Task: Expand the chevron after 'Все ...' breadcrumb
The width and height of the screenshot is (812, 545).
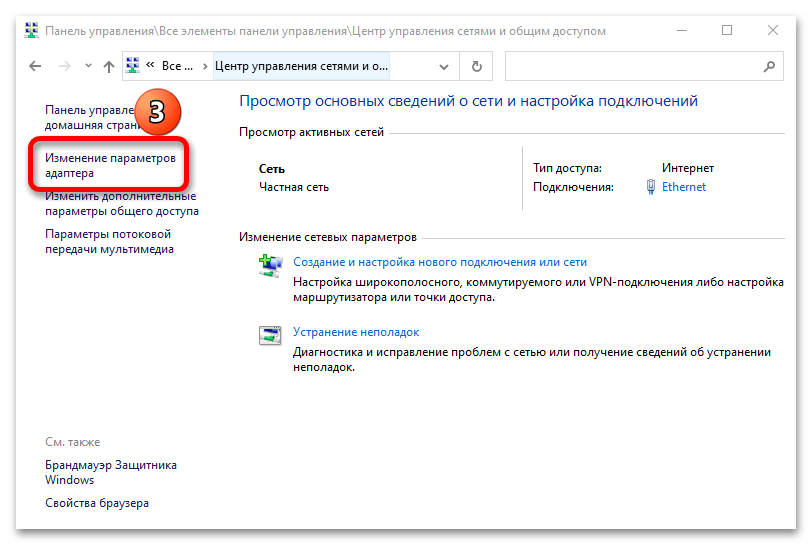Action: coord(205,66)
